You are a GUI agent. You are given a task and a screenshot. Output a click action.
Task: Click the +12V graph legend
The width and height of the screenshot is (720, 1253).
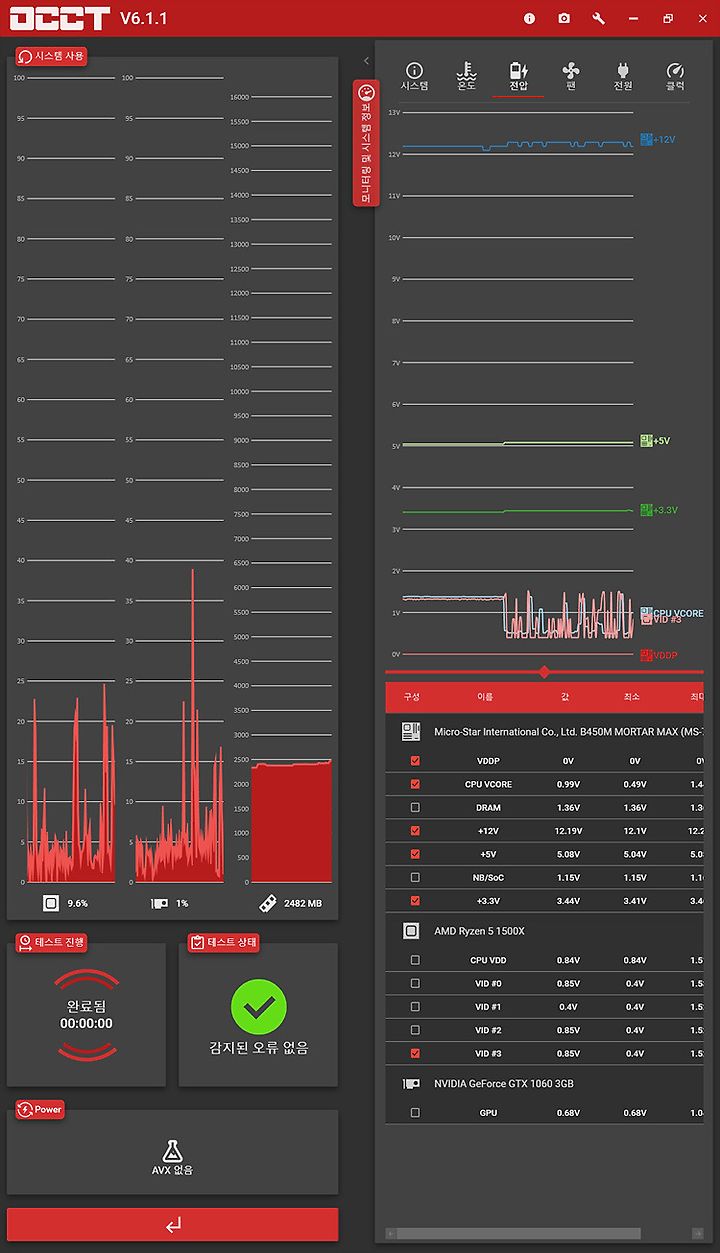coord(658,139)
